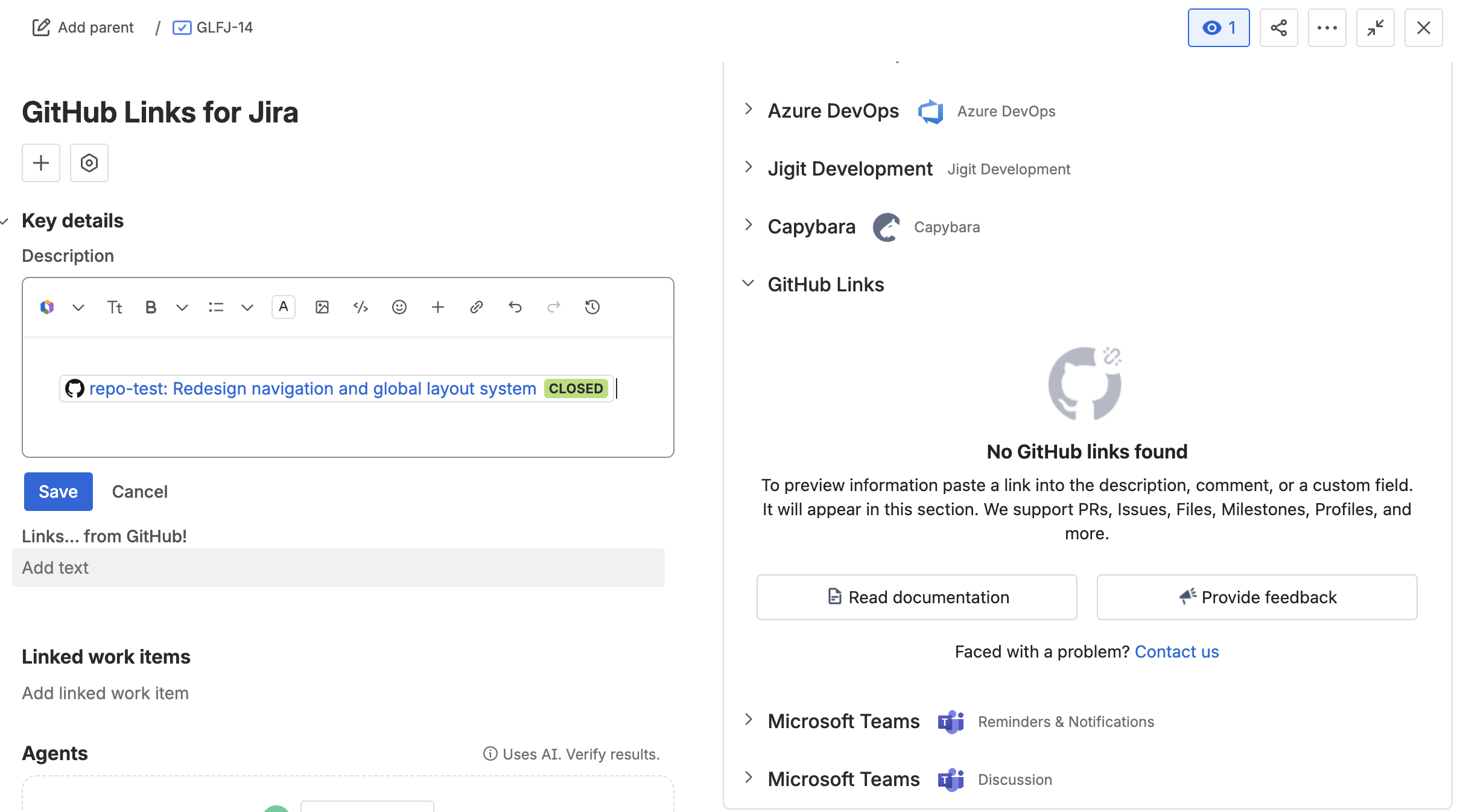Toggle the watch eye button
Viewport: 1460px width, 812px height.
[x=1218, y=28]
